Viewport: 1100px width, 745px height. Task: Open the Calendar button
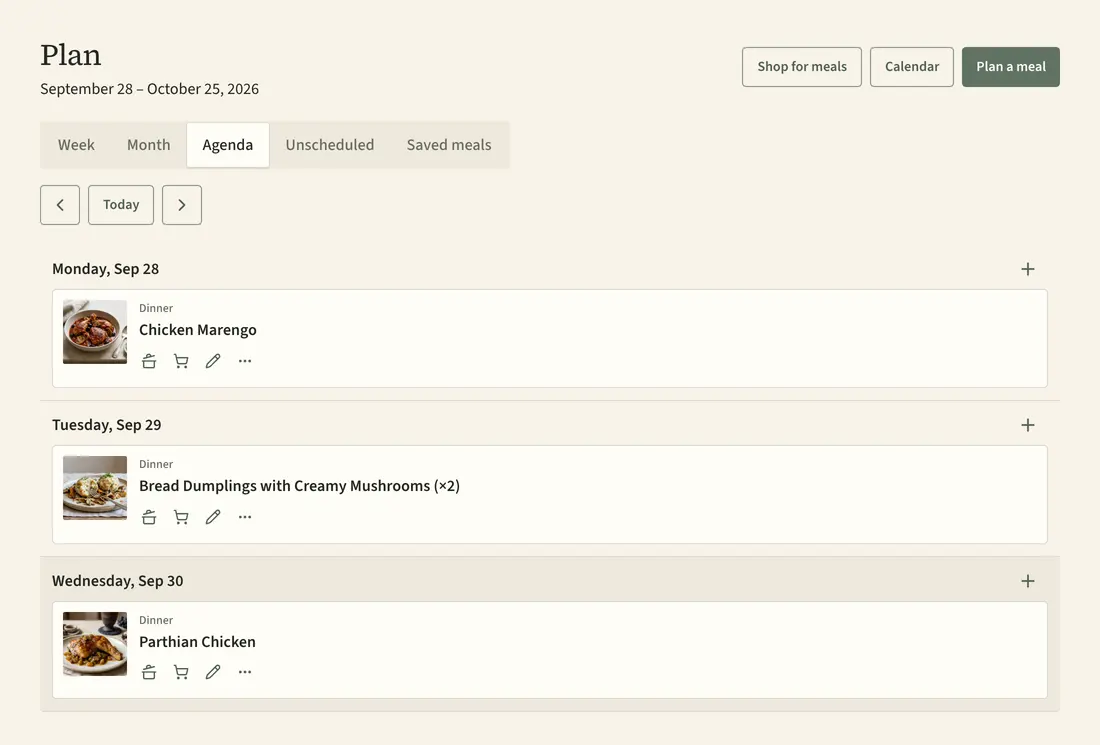coord(912,67)
